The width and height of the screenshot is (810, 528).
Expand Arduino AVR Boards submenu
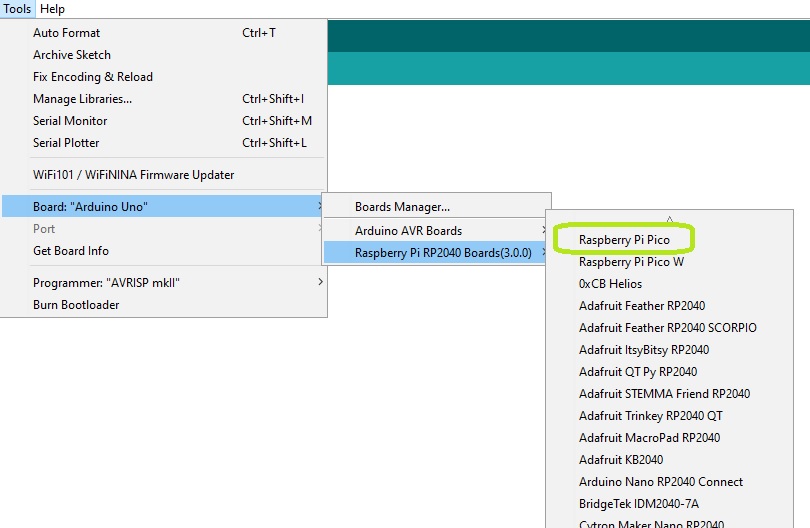click(x=408, y=231)
